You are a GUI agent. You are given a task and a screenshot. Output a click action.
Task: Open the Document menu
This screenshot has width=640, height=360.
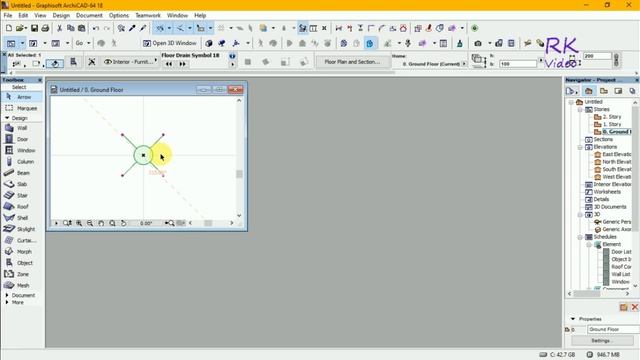point(89,16)
